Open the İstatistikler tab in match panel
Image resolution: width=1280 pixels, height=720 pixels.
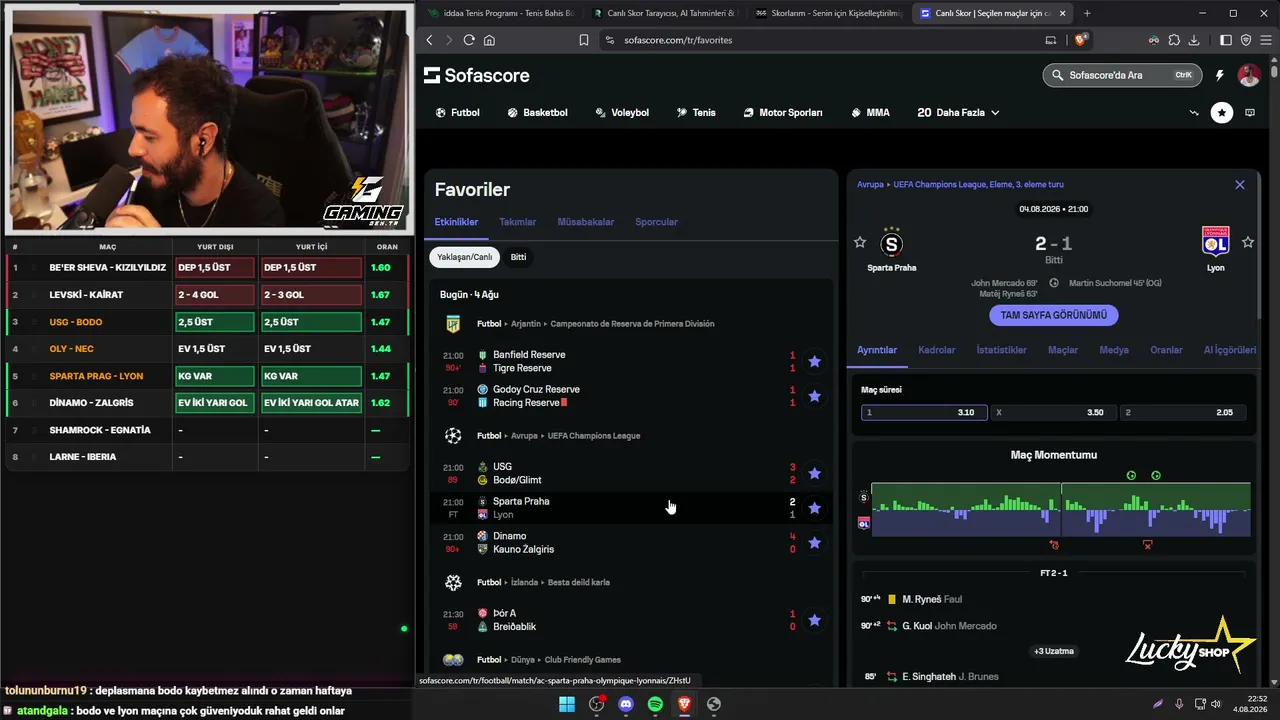[1002, 350]
